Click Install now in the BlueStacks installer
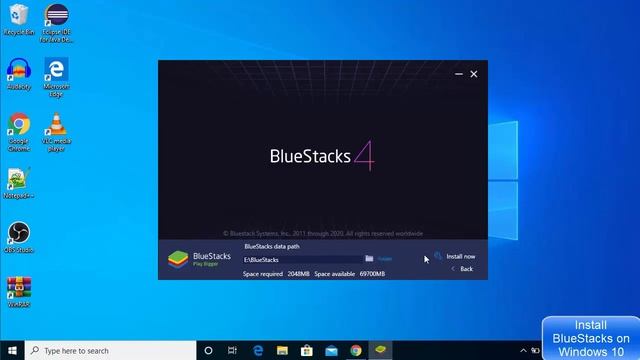Image resolution: width=640 pixels, height=360 pixels. point(460,256)
